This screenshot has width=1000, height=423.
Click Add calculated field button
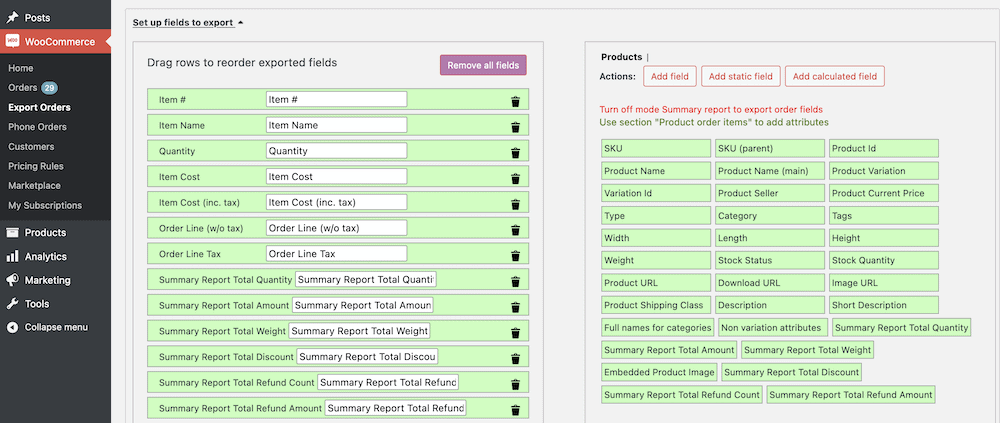pos(834,76)
